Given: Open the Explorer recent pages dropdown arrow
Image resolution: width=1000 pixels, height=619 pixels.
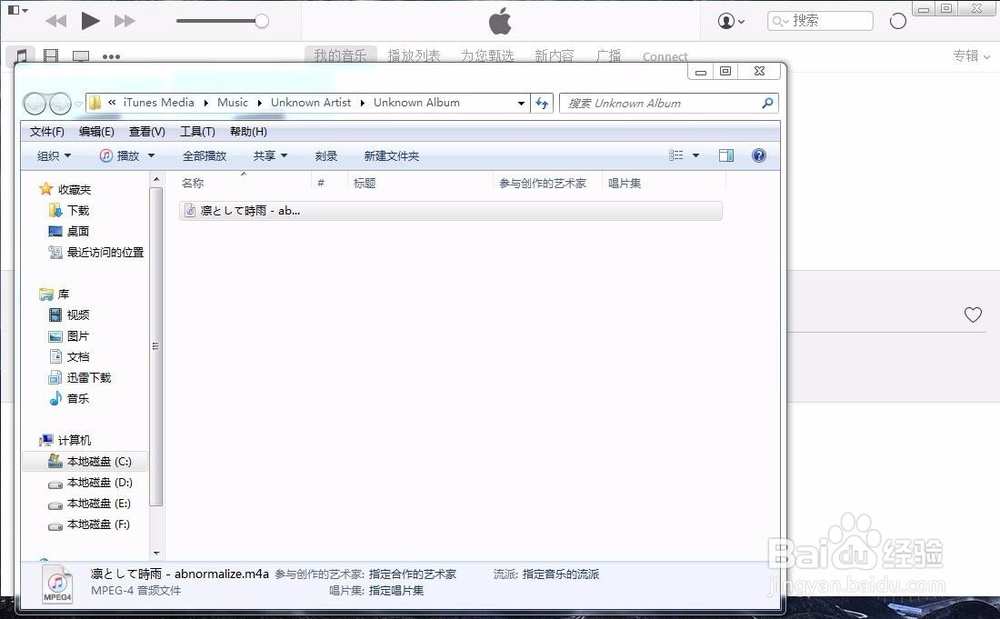Looking at the screenshot, I should [x=78, y=104].
